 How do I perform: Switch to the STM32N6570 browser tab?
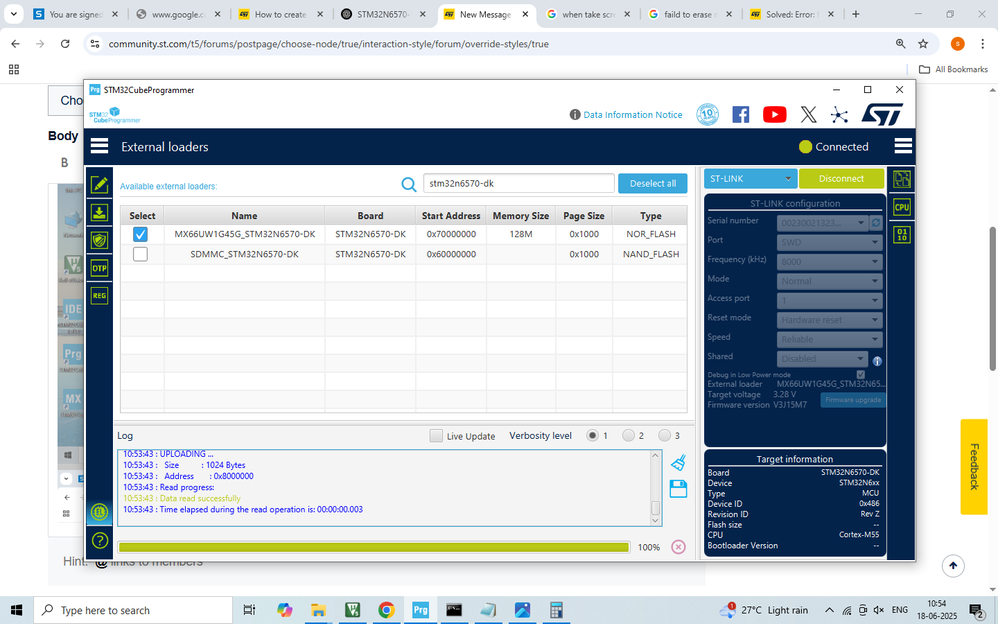[x=383, y=14]
